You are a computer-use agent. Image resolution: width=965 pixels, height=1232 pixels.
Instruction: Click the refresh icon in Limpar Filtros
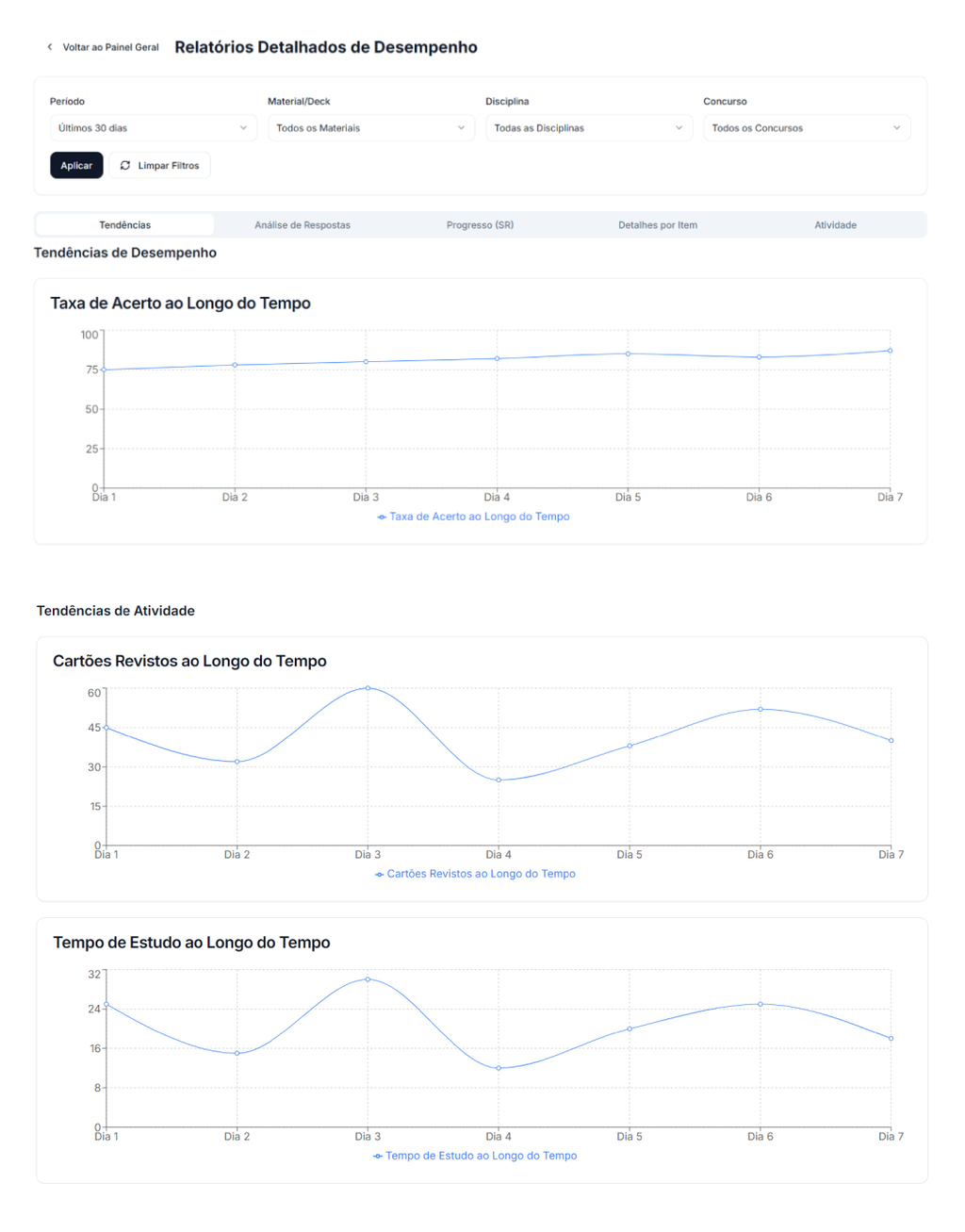pos(125,166)
